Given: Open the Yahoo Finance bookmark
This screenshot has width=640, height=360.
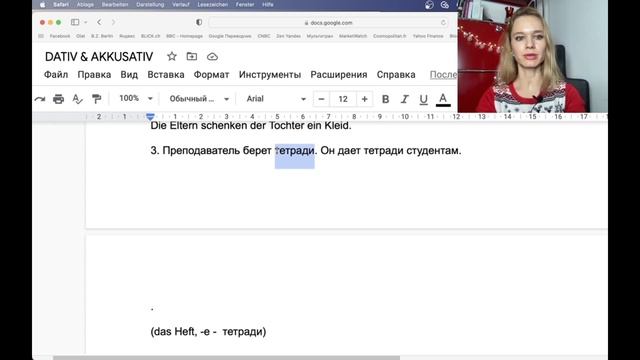Looking at the screenshot, I should click(428, 36).
